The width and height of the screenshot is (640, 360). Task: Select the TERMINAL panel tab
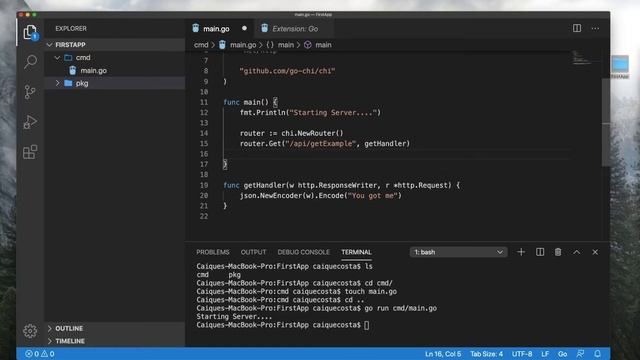356,252
